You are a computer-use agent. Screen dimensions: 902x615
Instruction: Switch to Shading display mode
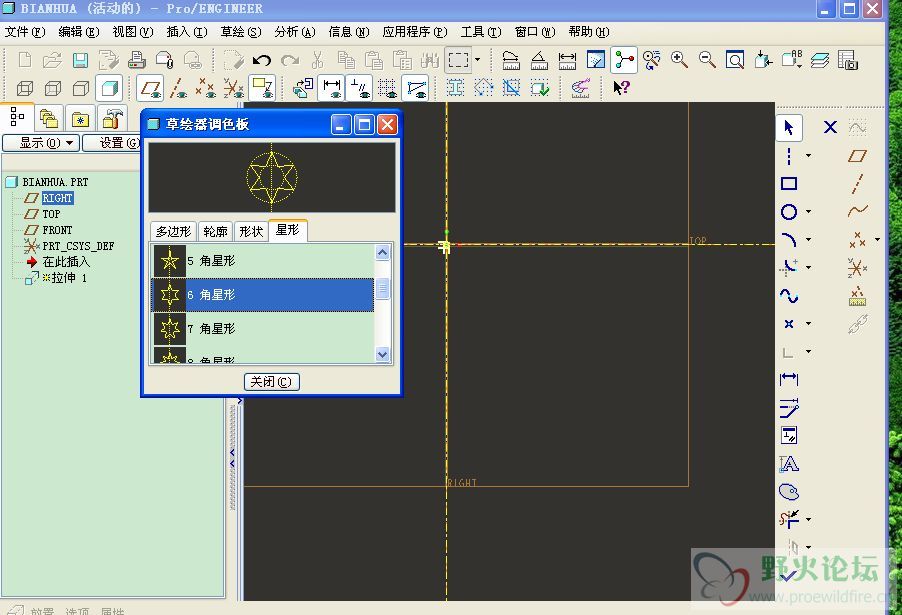pyautogui.click(x=109, y=88)
